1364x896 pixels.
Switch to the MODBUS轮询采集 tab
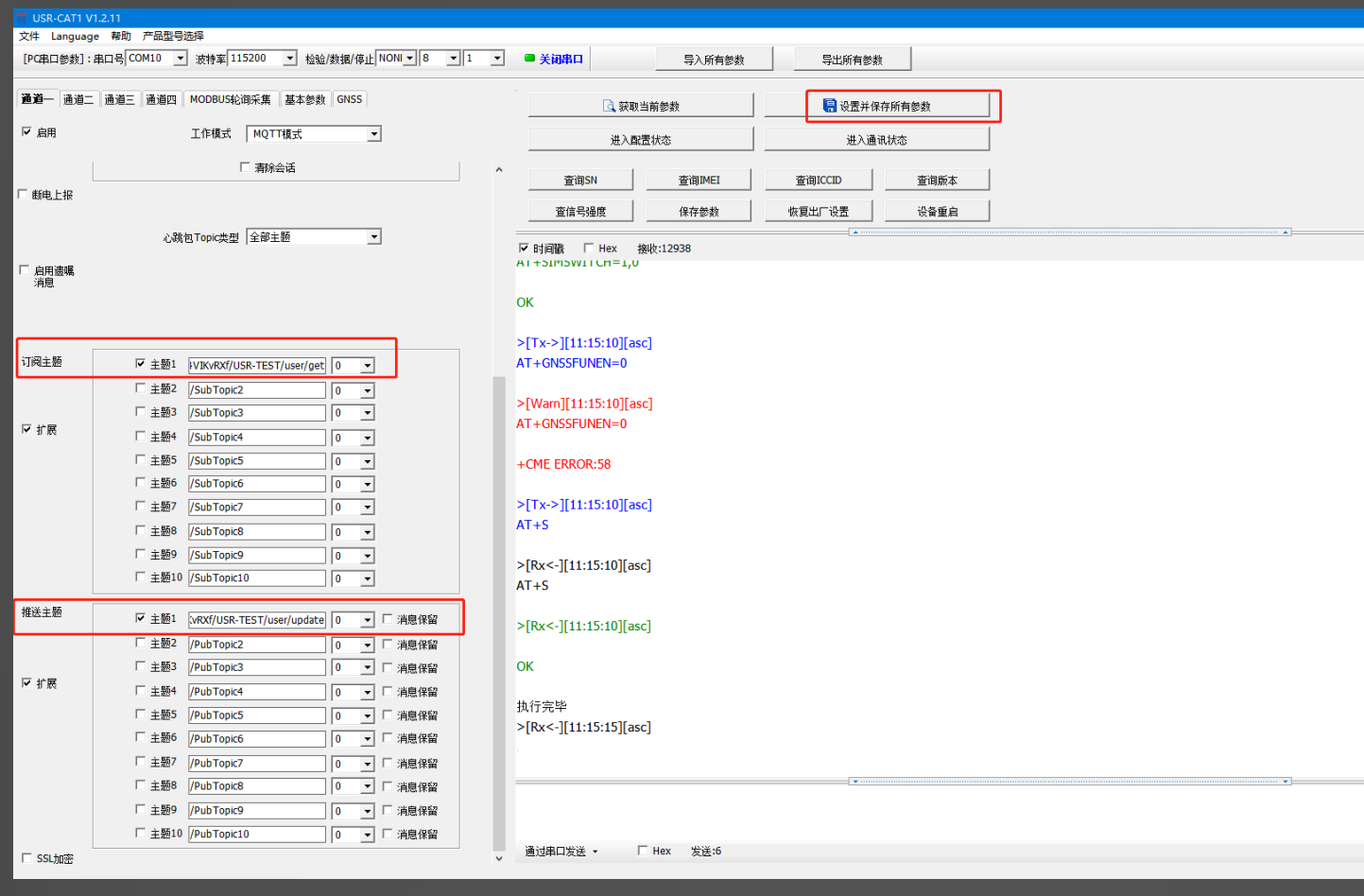230,99
